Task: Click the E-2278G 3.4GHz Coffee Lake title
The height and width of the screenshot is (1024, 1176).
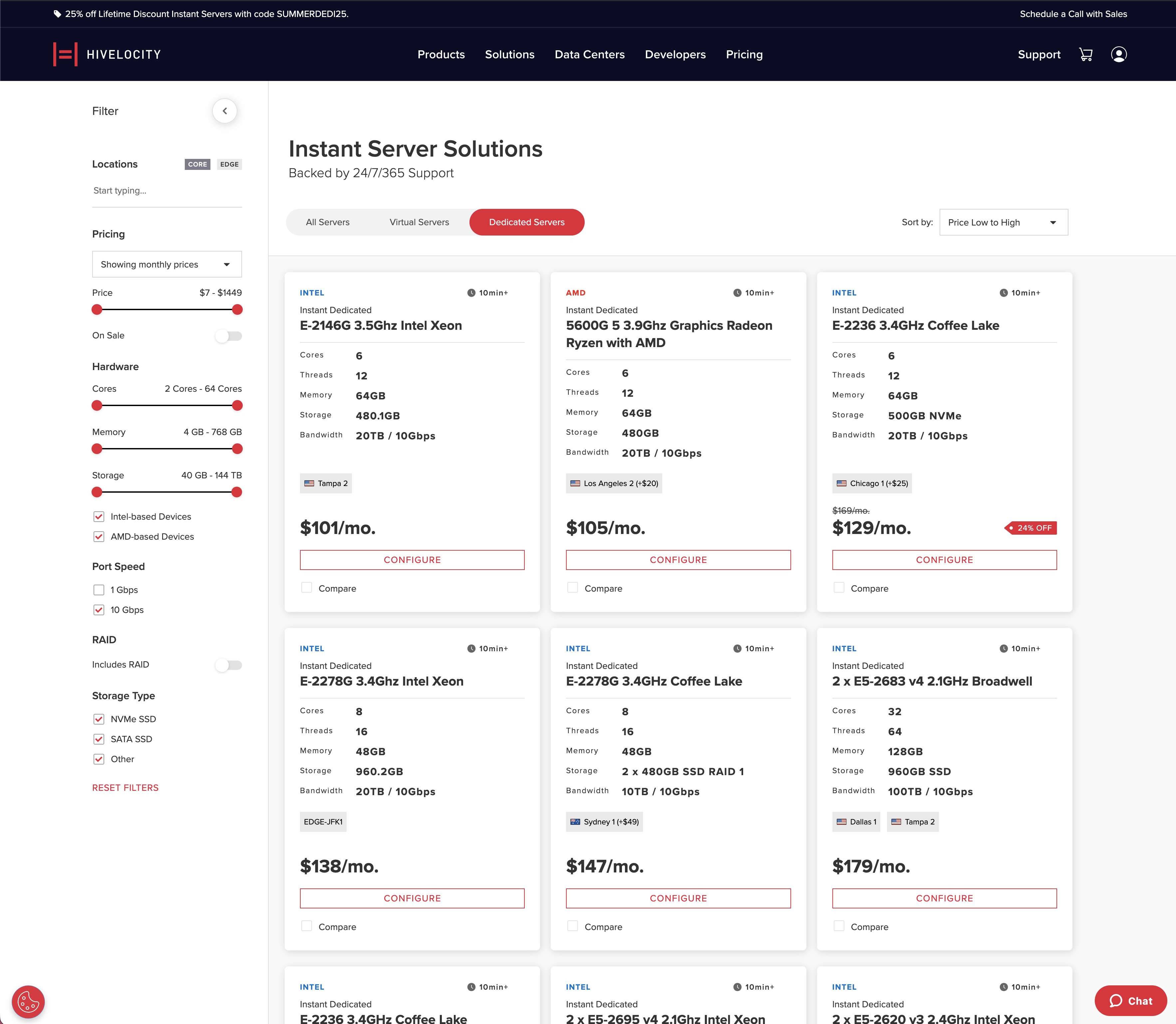Action: [x=654, y=681]
